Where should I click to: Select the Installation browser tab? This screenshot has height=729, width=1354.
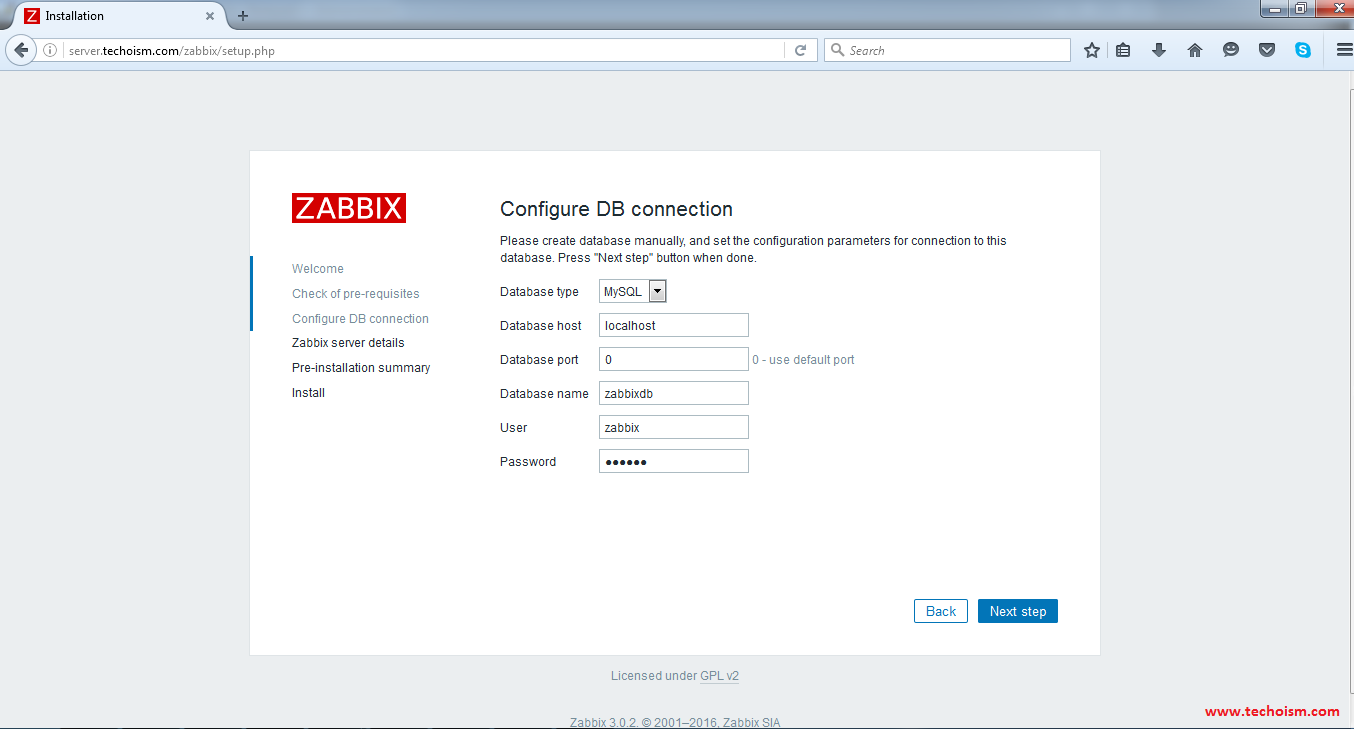click(120, 16)
